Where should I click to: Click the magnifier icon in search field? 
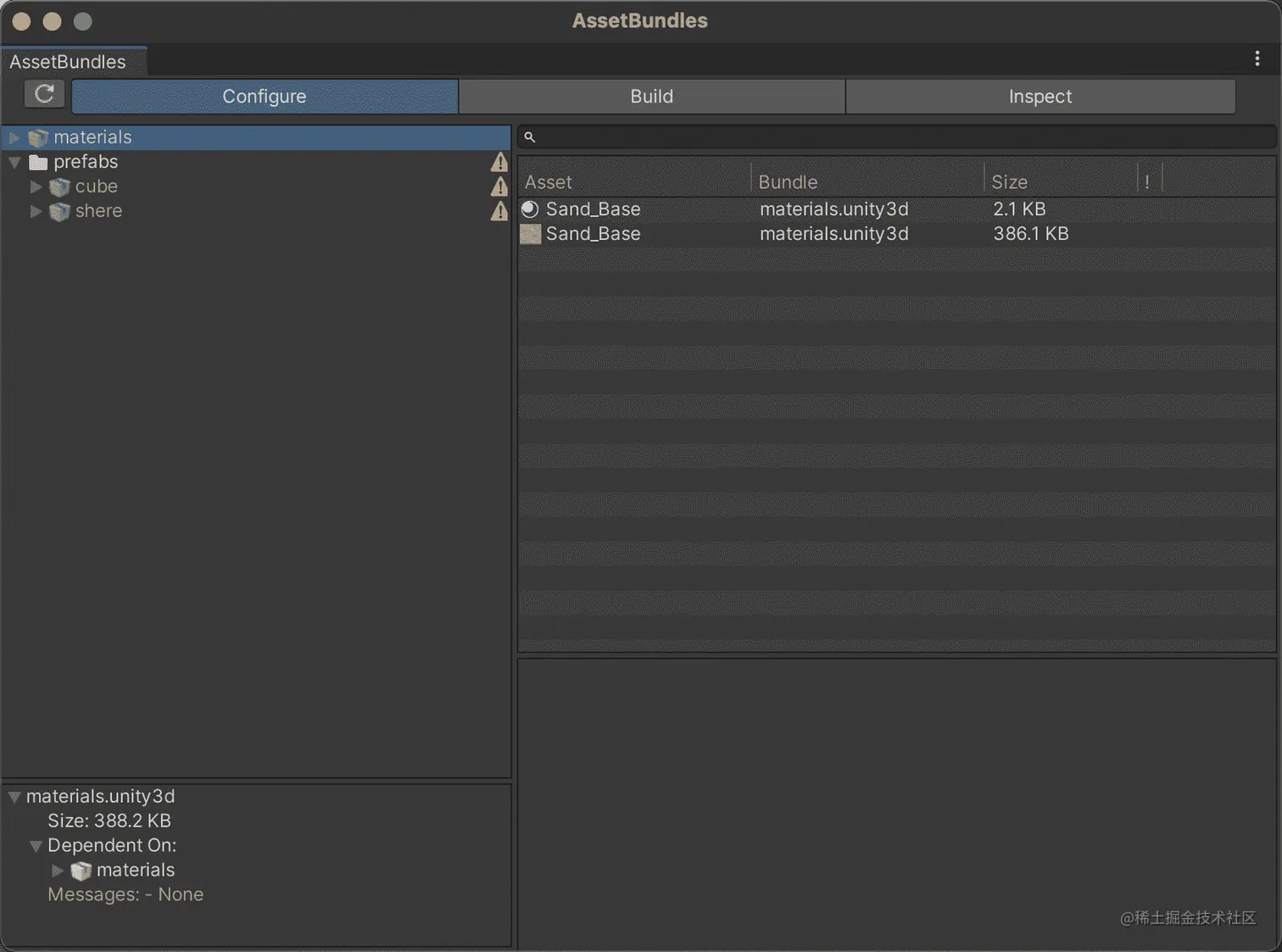[x=529, y=136]
